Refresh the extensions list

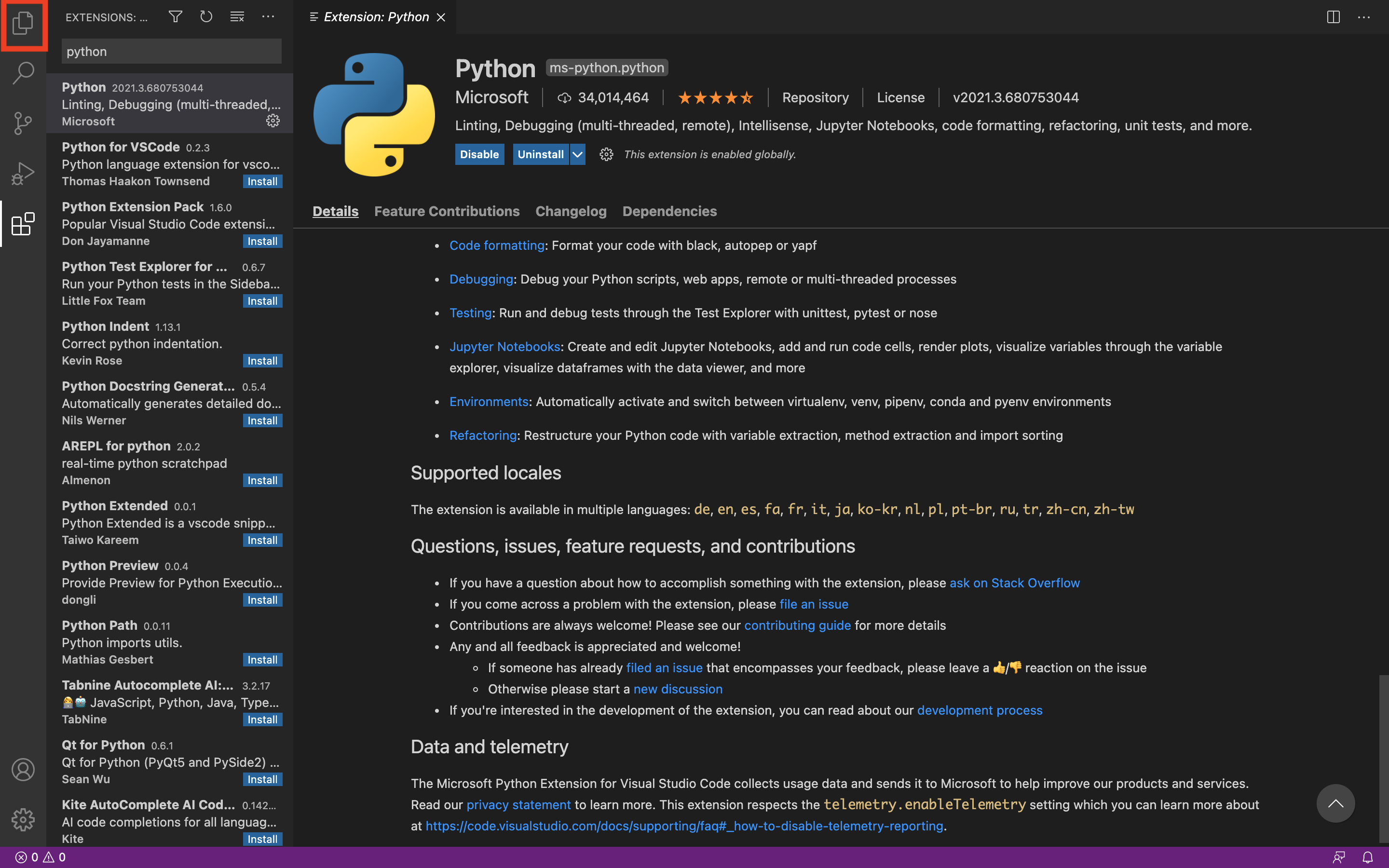point(206,17)
